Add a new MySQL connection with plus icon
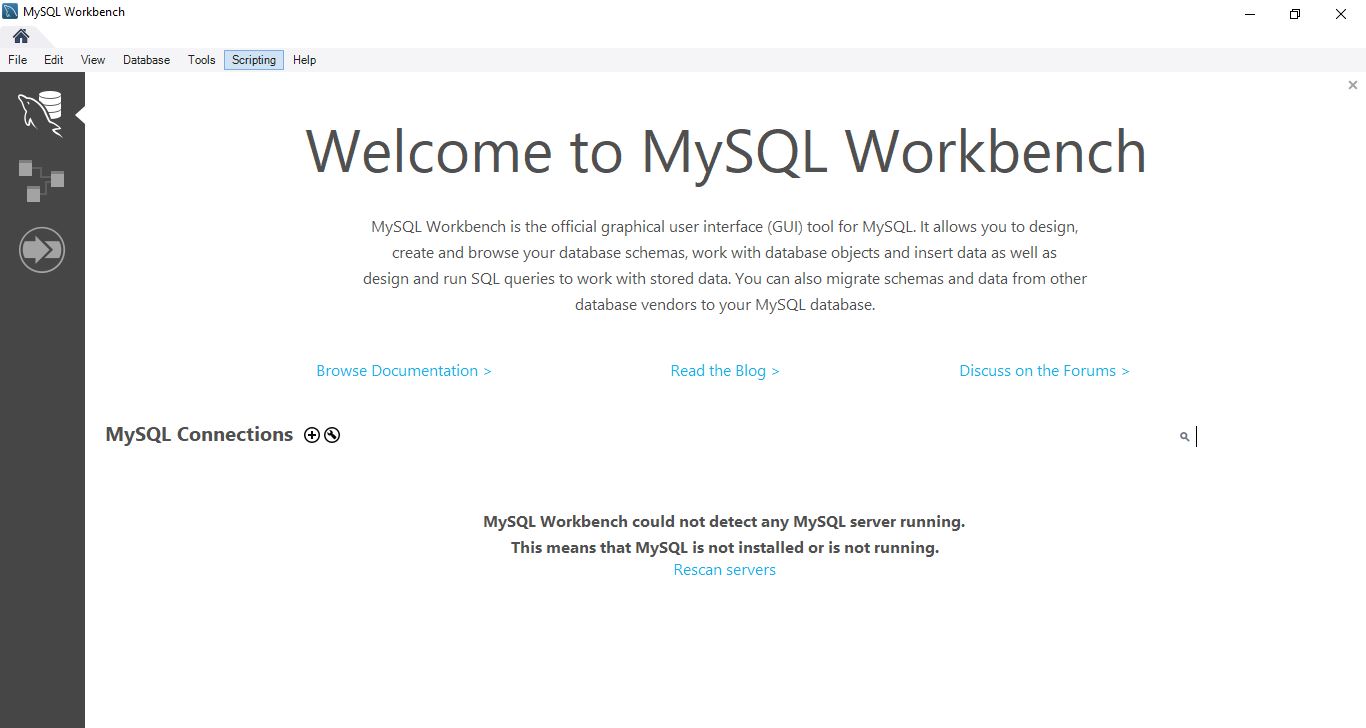 (312, 435)
